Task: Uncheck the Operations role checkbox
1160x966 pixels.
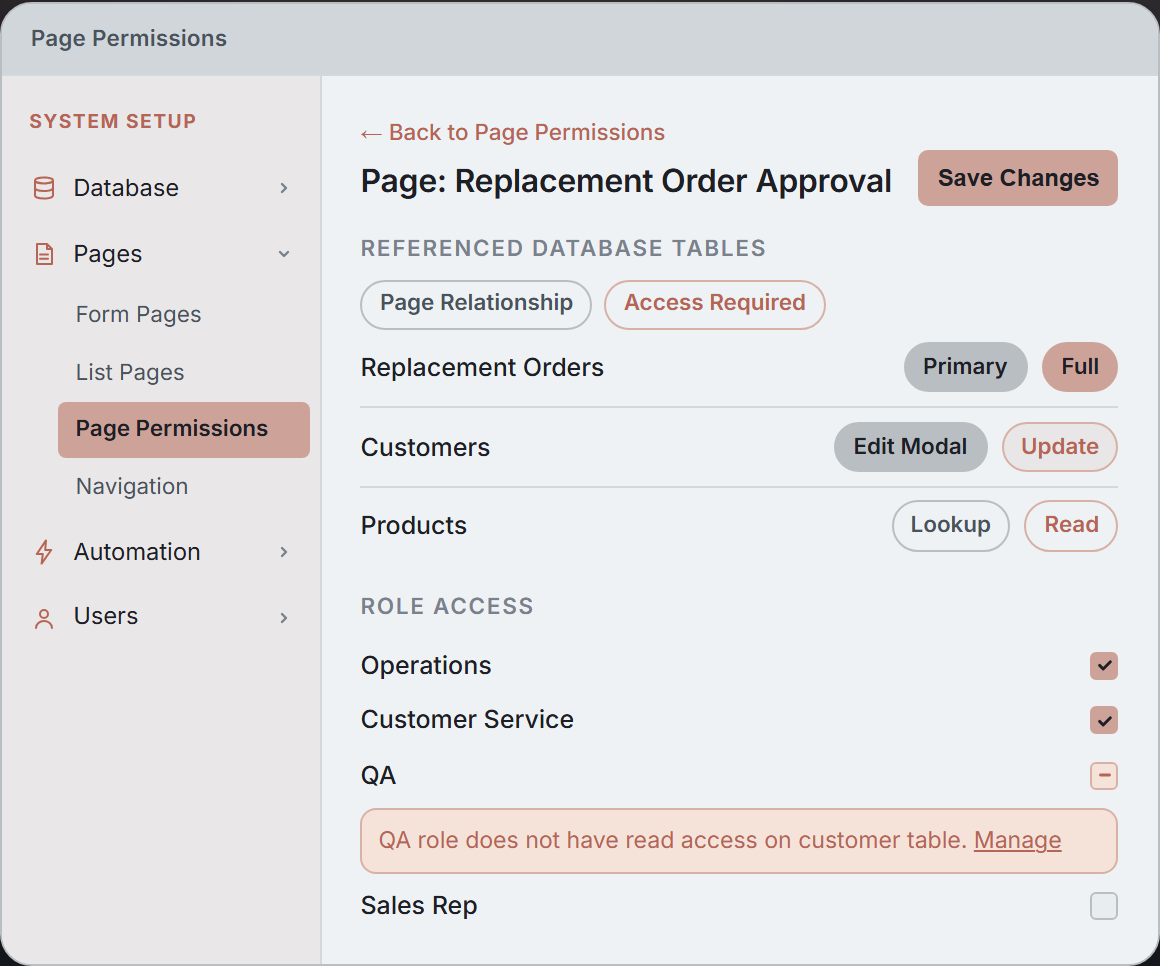Action: [1104, 666]
